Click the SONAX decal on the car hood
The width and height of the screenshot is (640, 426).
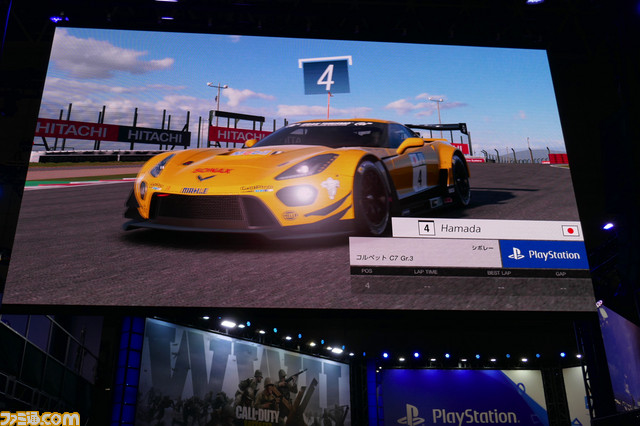[x=212, y=171]
